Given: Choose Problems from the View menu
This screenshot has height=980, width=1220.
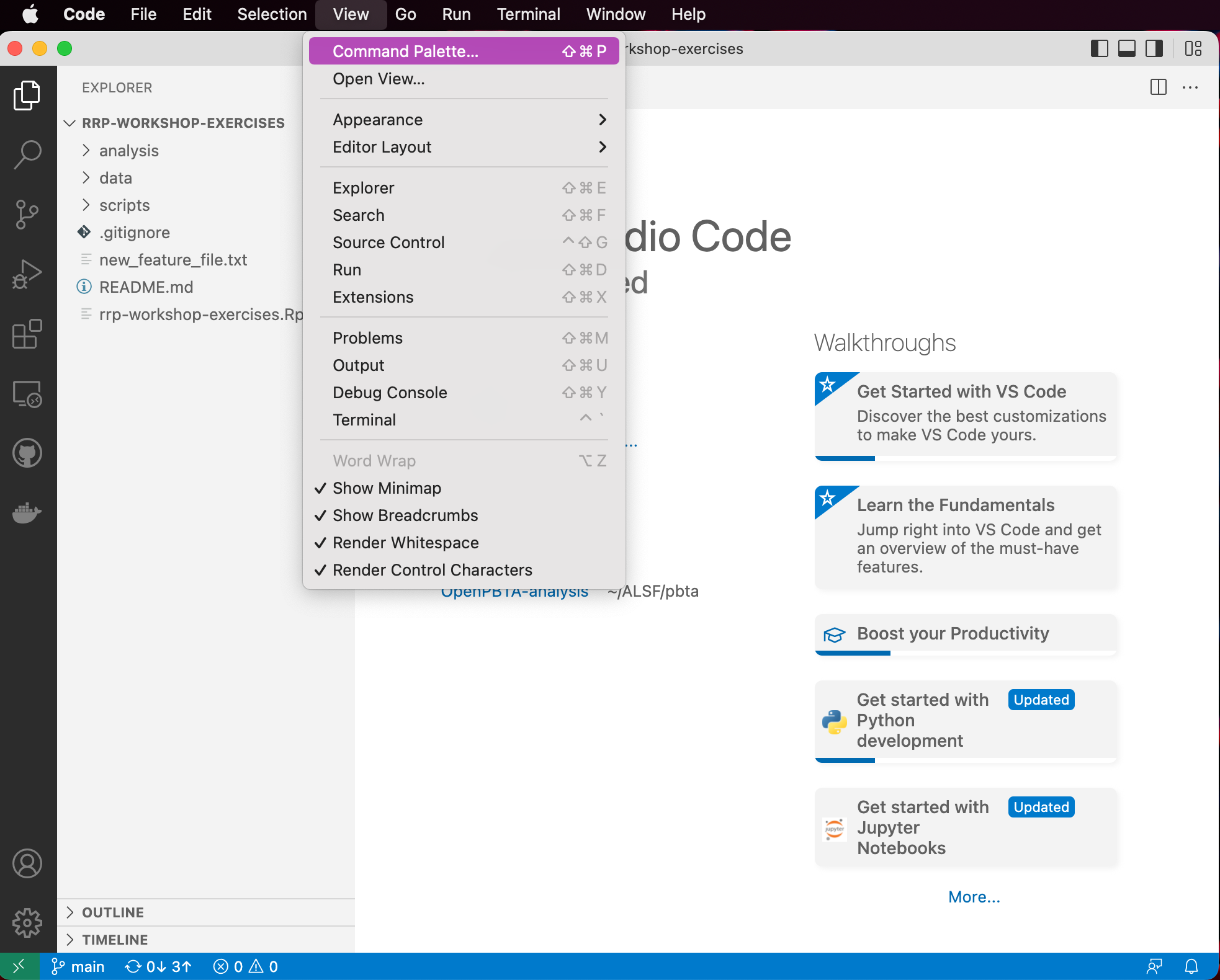Looking at the screenshot, I should point(464,338).
